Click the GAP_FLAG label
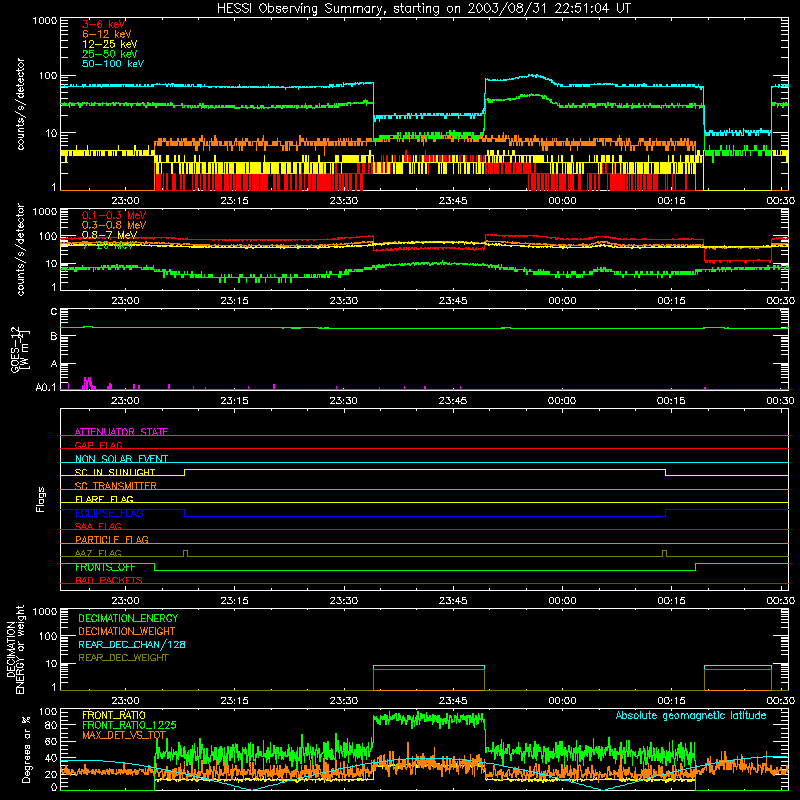 click(x=98, y=445)
